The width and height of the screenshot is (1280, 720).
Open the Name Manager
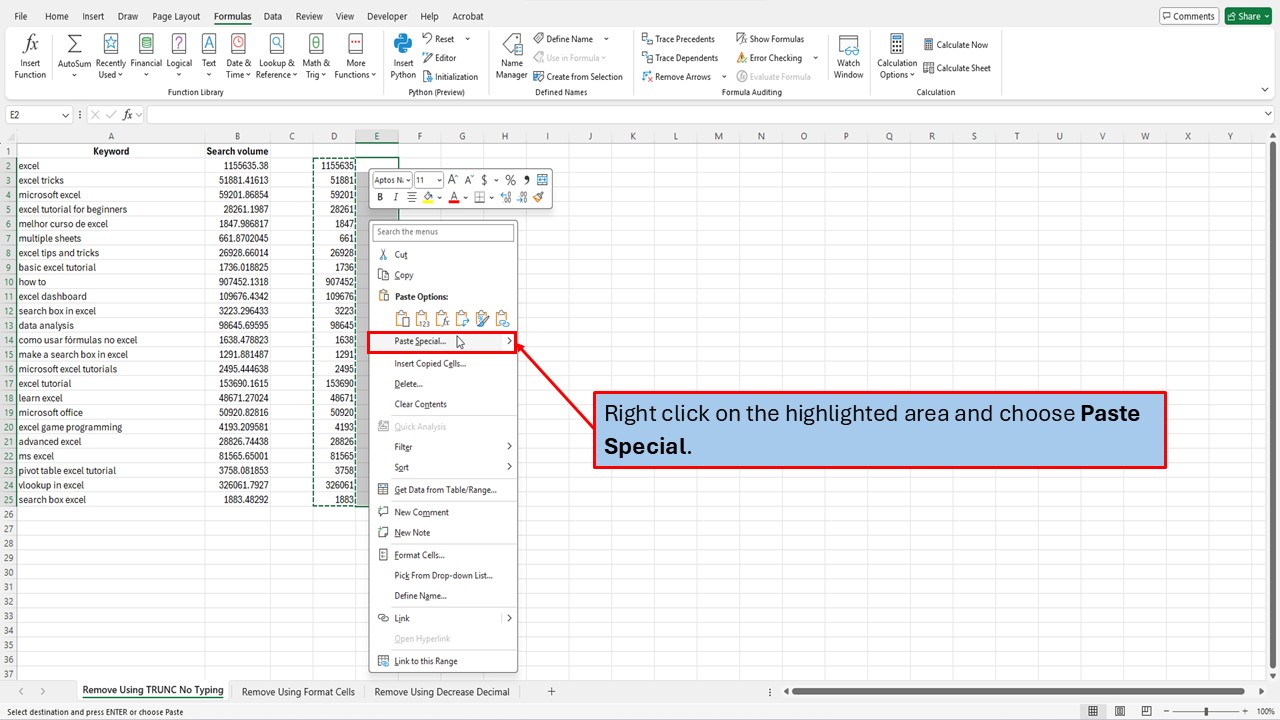511,56
